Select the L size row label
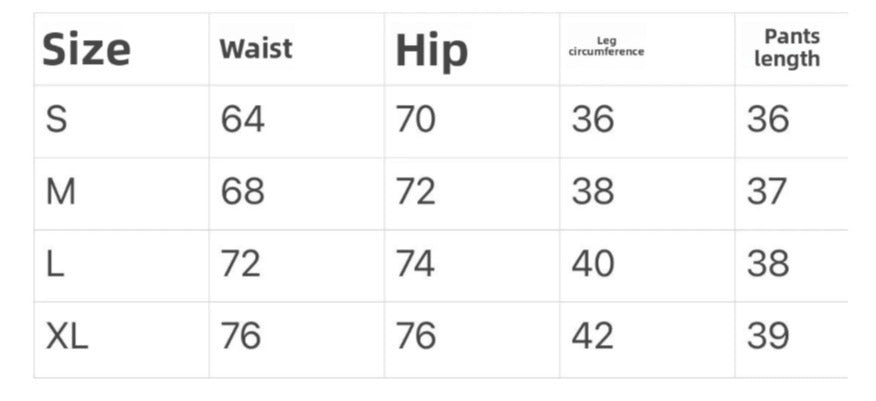This screenshot has height=401, width=876. pos(54,264)
